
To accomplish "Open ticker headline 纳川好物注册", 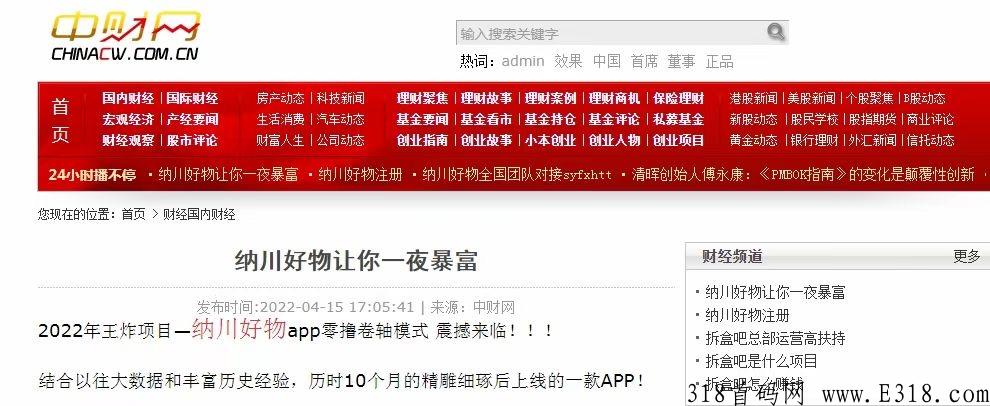I will pyautogui.click(x=361, y=175).
